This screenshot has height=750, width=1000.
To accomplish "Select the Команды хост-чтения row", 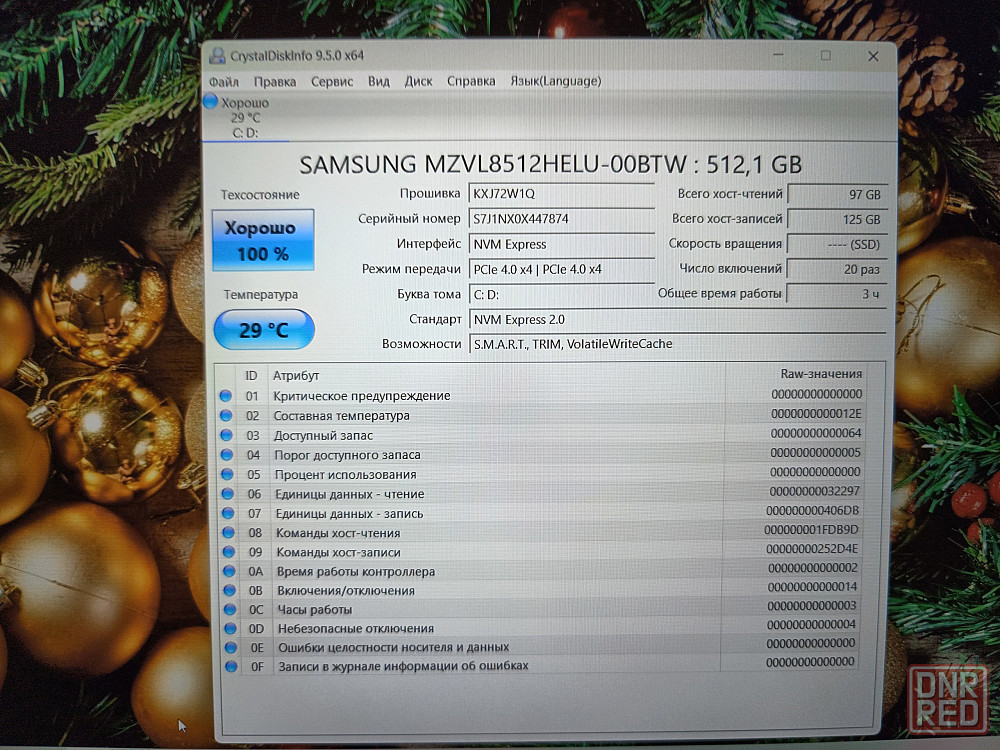I will (541, 532).
